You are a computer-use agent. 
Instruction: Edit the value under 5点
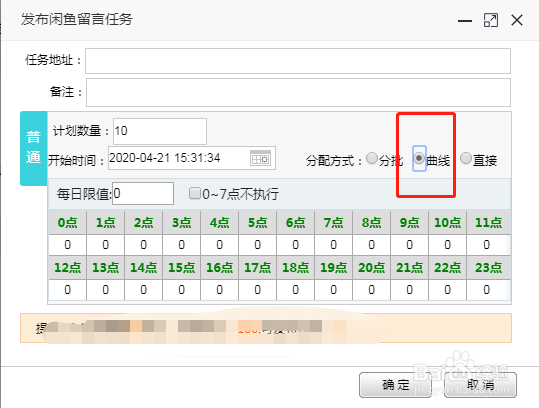257,245
